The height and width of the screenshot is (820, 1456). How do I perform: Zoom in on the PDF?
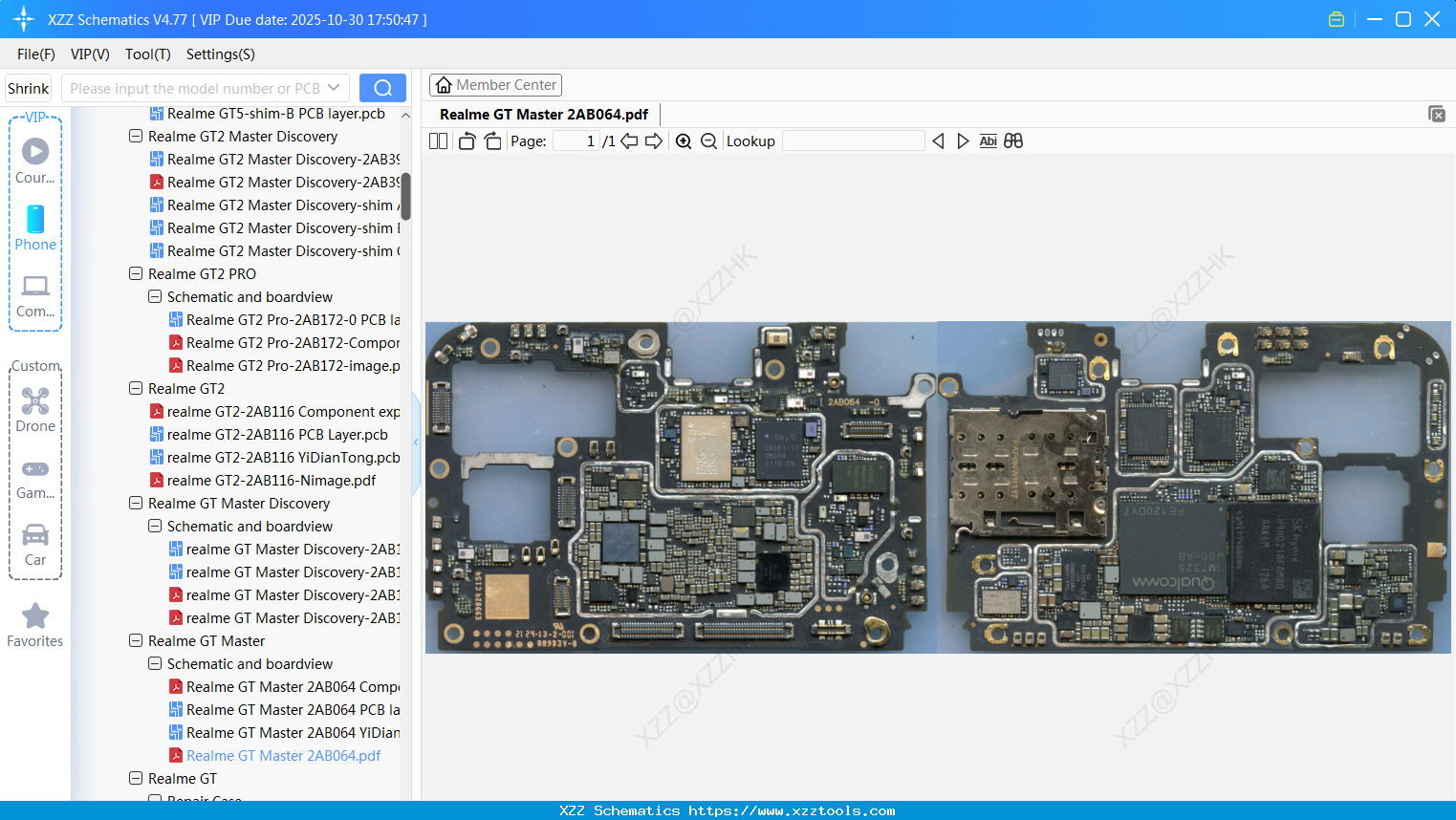pyautogui.click(x=684, y=141)
